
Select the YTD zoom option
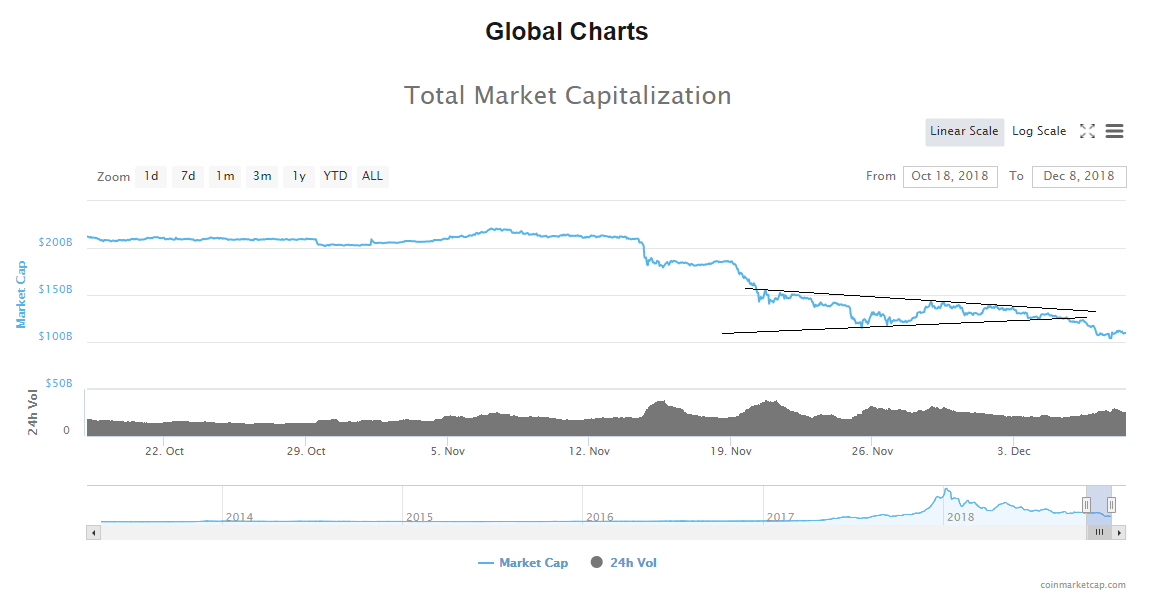click(x=336, y=176)
